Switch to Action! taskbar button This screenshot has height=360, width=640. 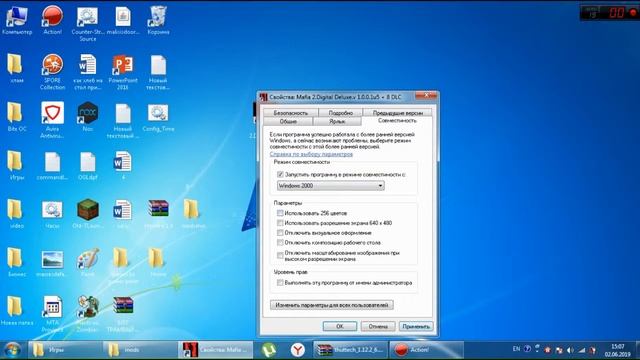pos(427,350)
